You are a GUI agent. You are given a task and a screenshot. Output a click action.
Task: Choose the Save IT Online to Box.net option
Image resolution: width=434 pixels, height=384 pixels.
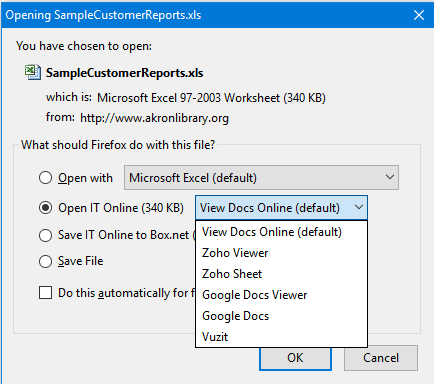[x=45, y=235]
